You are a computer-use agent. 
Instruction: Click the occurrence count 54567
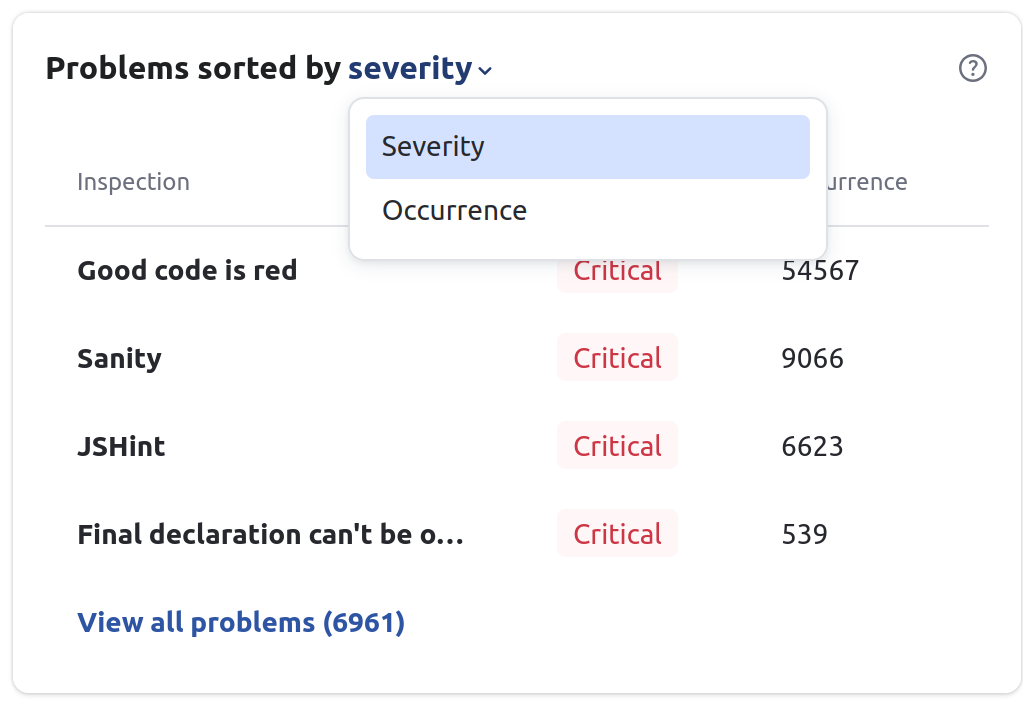tap(820, 270)
